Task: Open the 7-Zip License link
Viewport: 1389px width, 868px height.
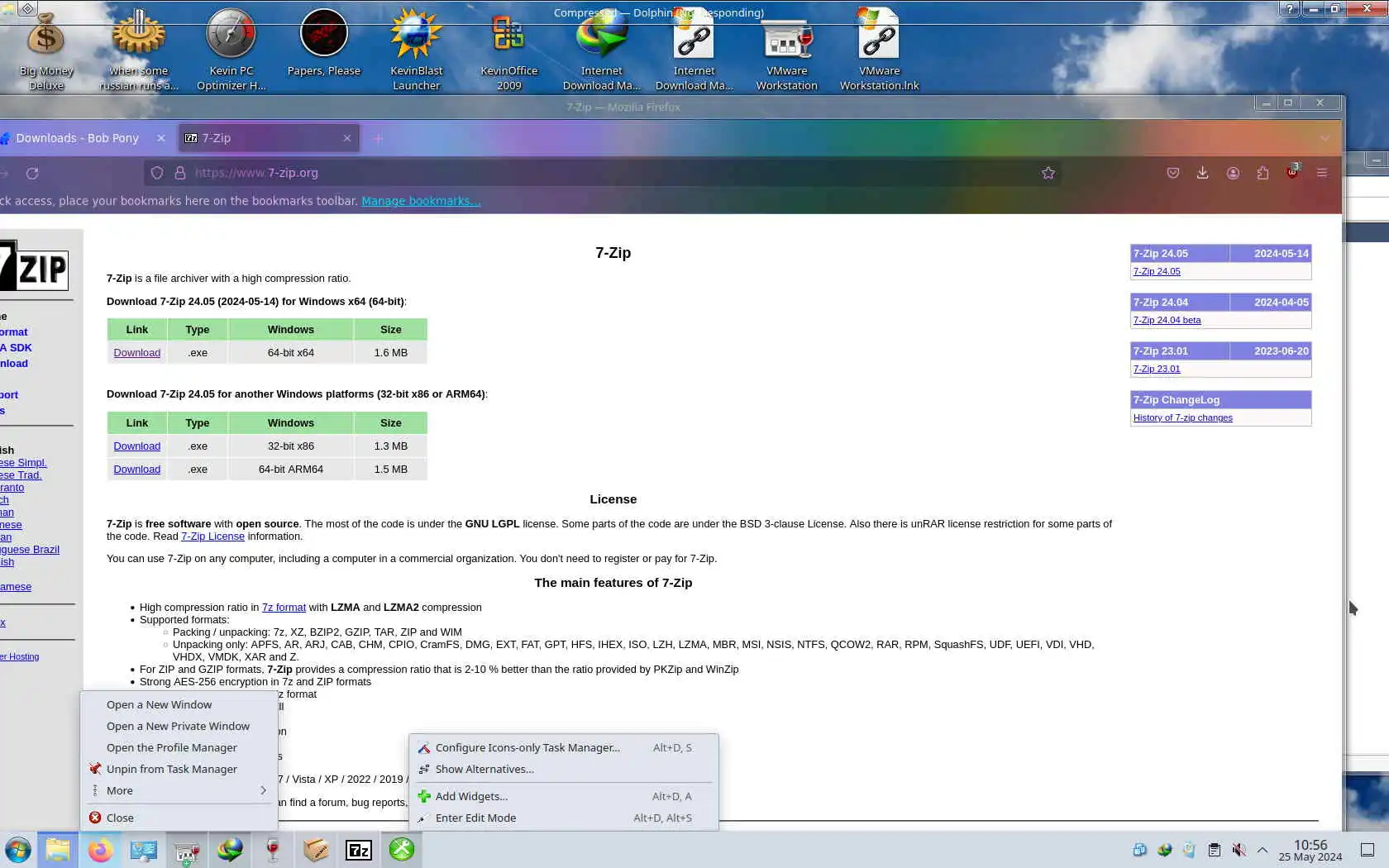Action: (x=212, y=537)
